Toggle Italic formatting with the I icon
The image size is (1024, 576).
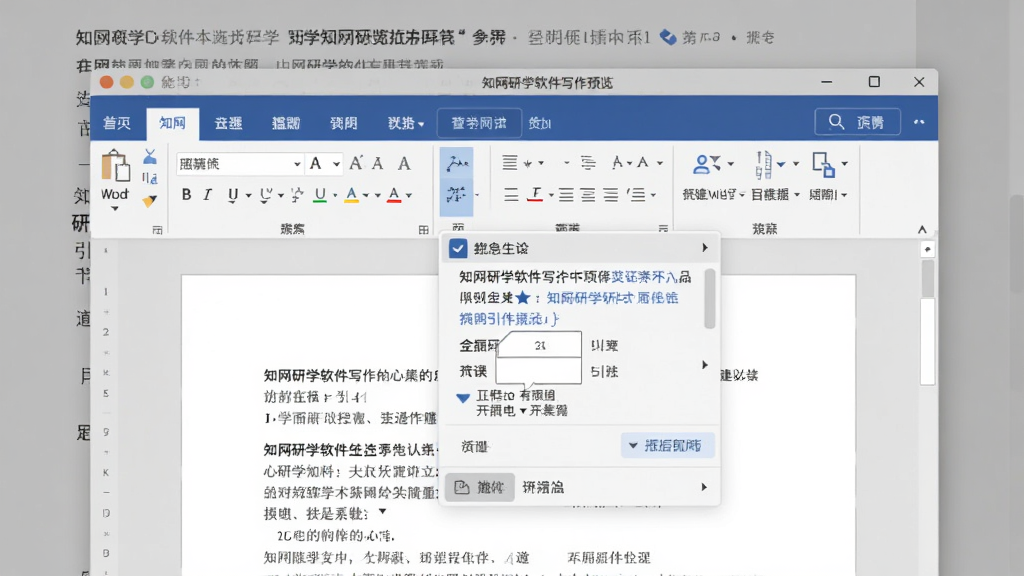tap(208, 195)
